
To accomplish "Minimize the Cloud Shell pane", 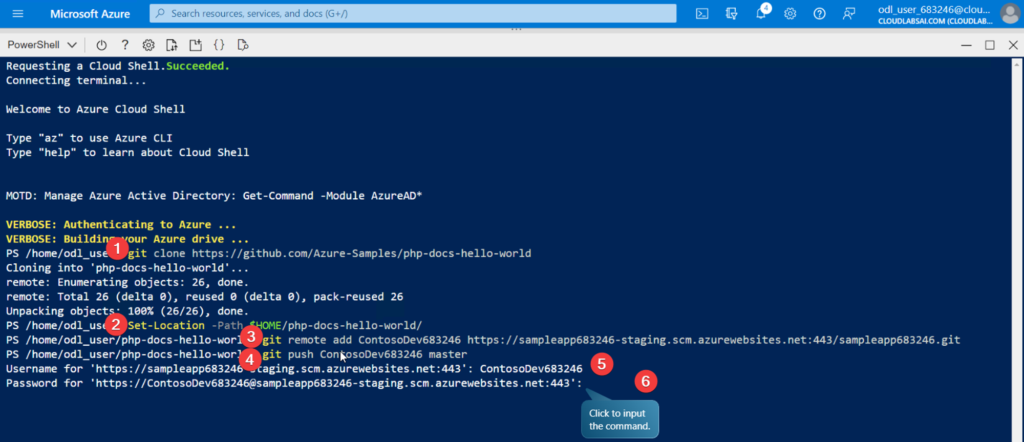I will point(966,45).
